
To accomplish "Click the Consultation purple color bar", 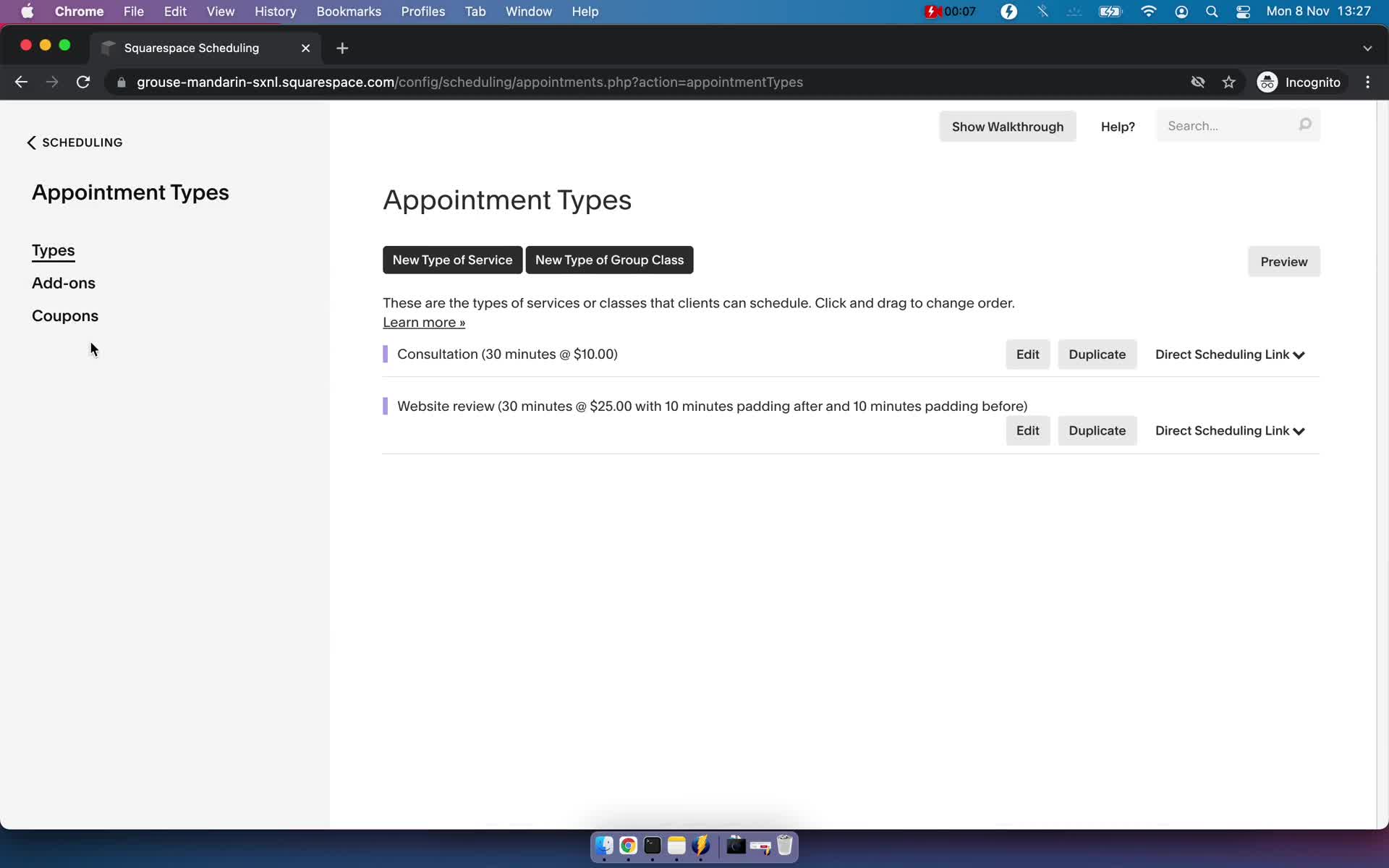I will click(x=385, y=354).
